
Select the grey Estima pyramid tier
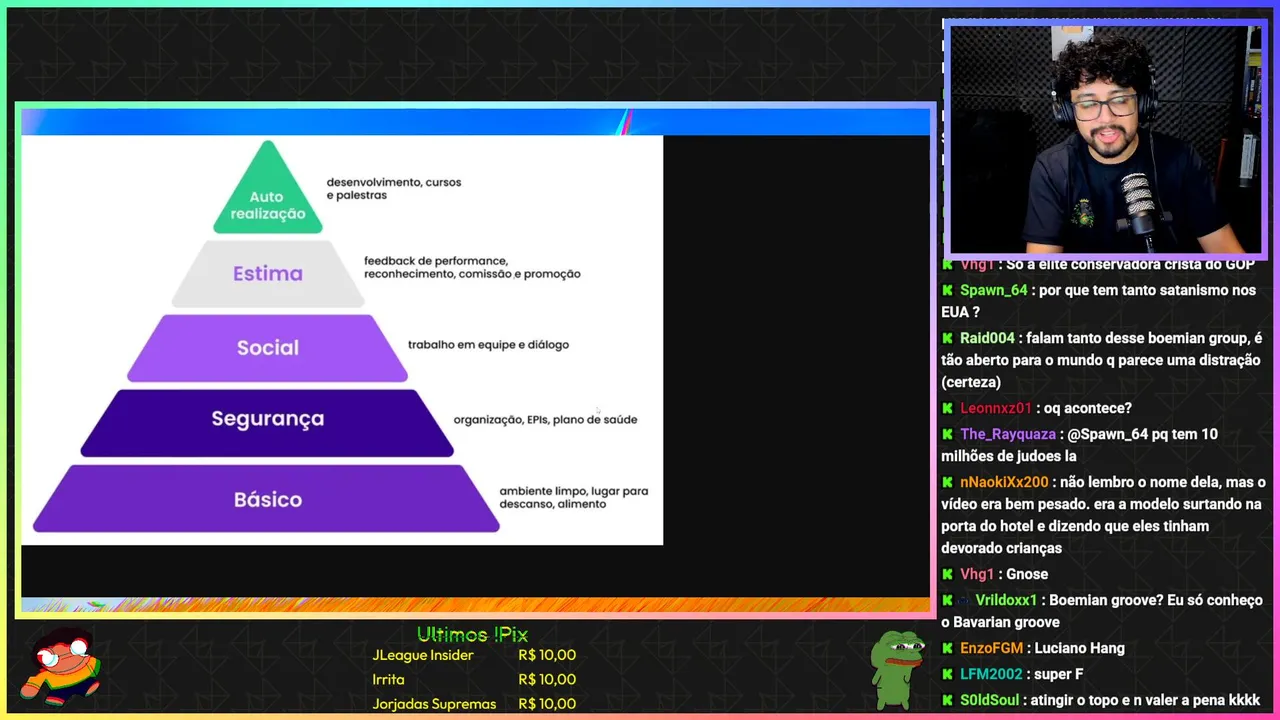pyautogui.click(x=268, y=274)
